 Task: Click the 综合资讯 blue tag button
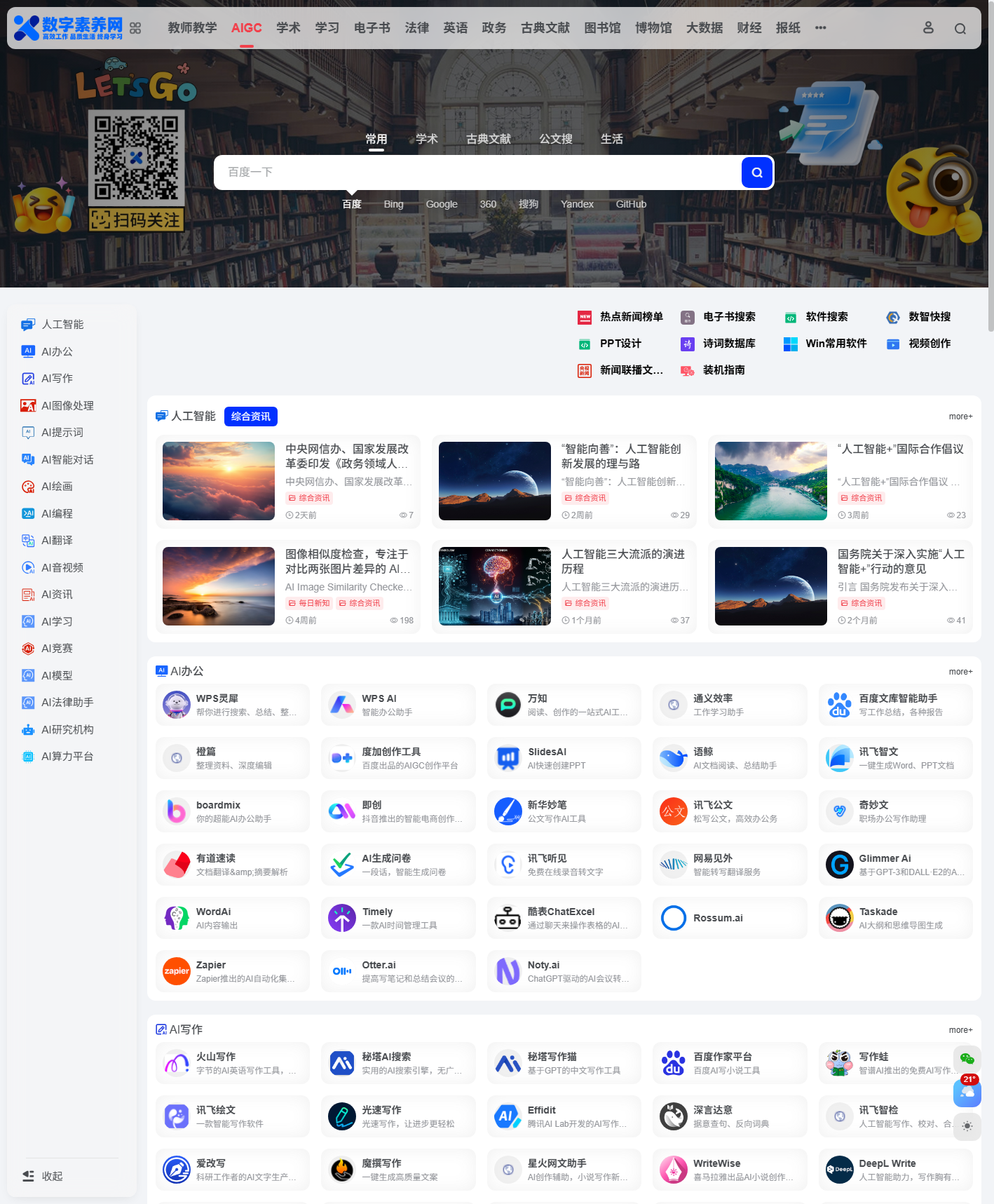tap(251, 417)
